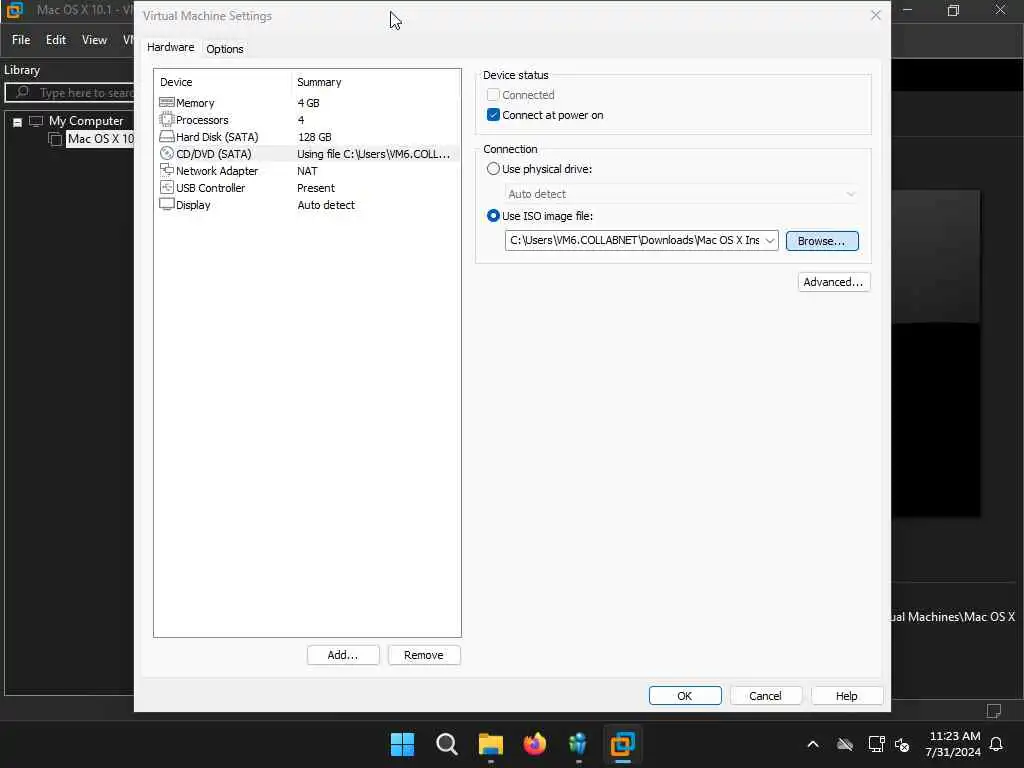
Task: Open the Edit menu in VMware
Action: (56, 40)
